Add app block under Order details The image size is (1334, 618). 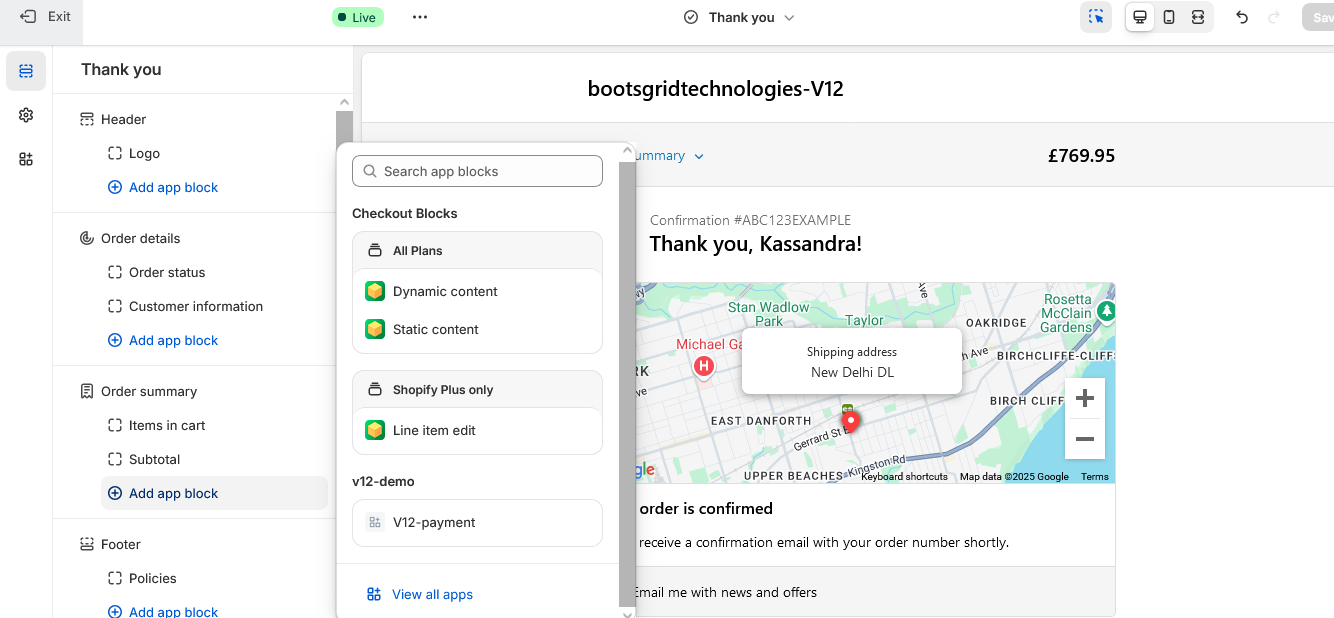tap(163, 340)
